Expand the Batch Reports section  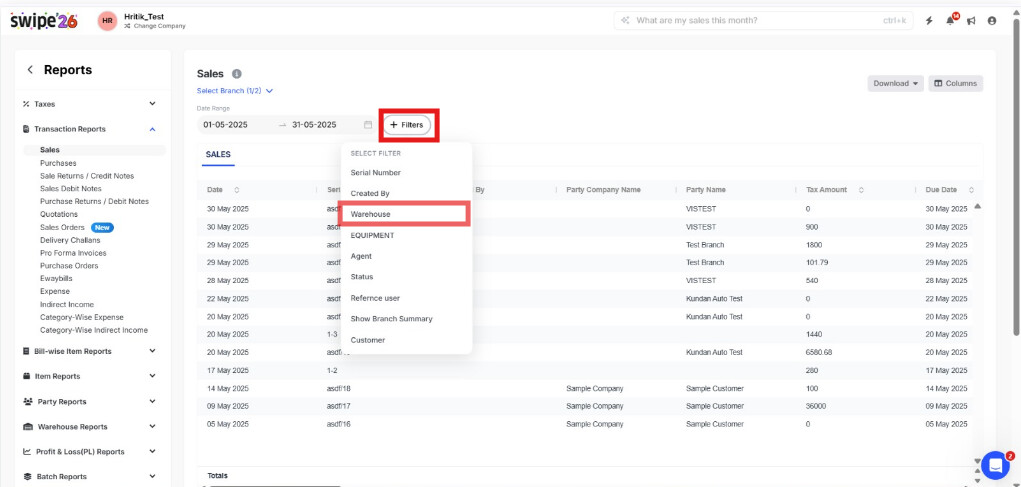click(x=89, y=477)
